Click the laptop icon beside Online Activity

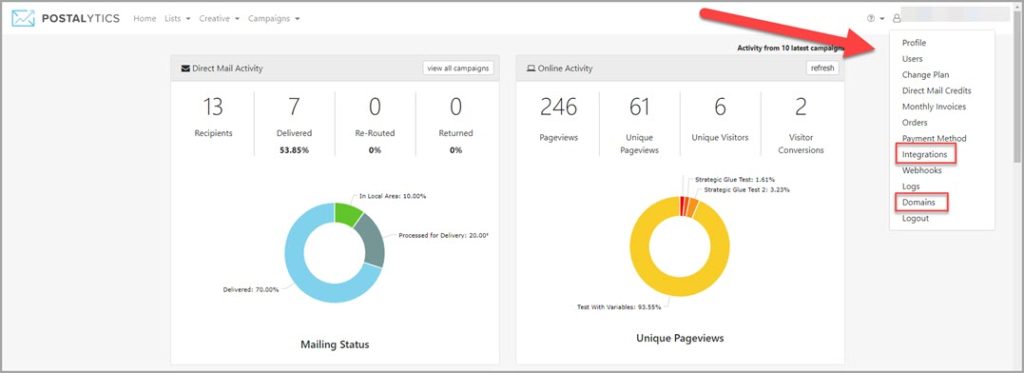[x=531, y=68]
